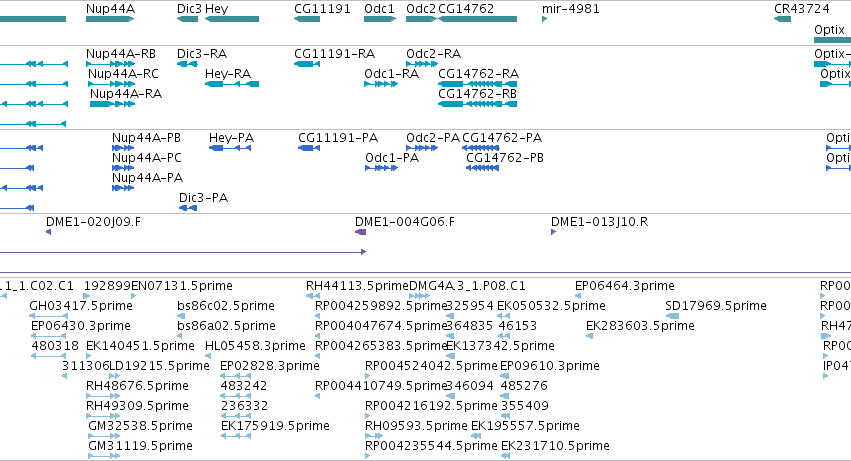Select protein CG14762-PA

tap(480, 148)
